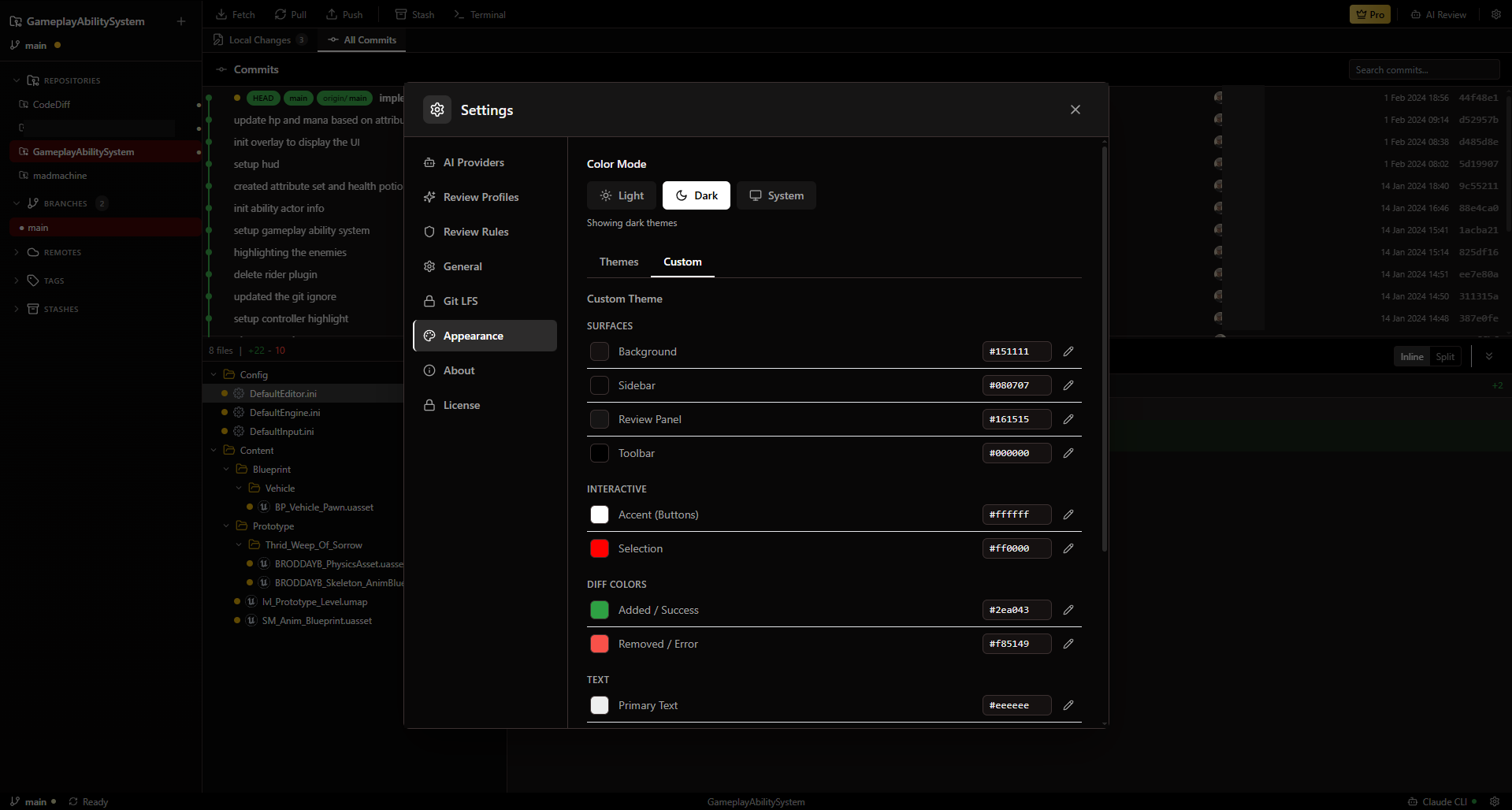1512x810 pixels.
Task: Switch to the All Commits tab
Action: (x=362, y=40)
